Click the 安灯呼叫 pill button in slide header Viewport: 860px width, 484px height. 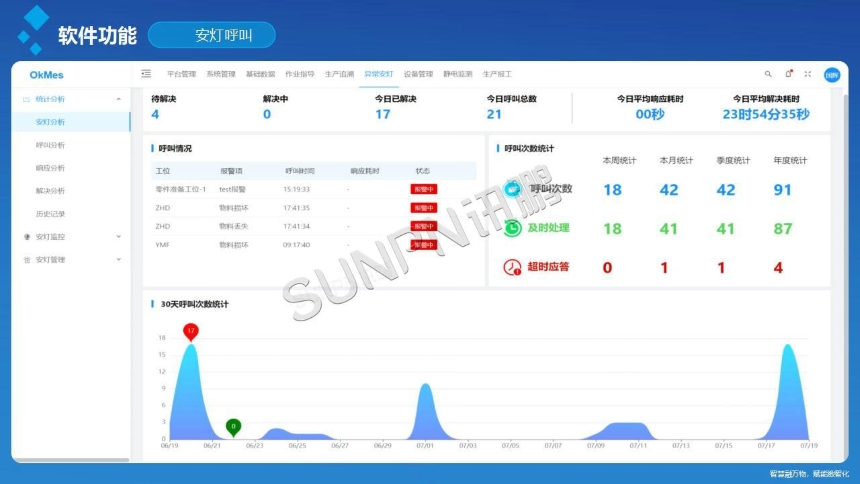click(212, 35)
